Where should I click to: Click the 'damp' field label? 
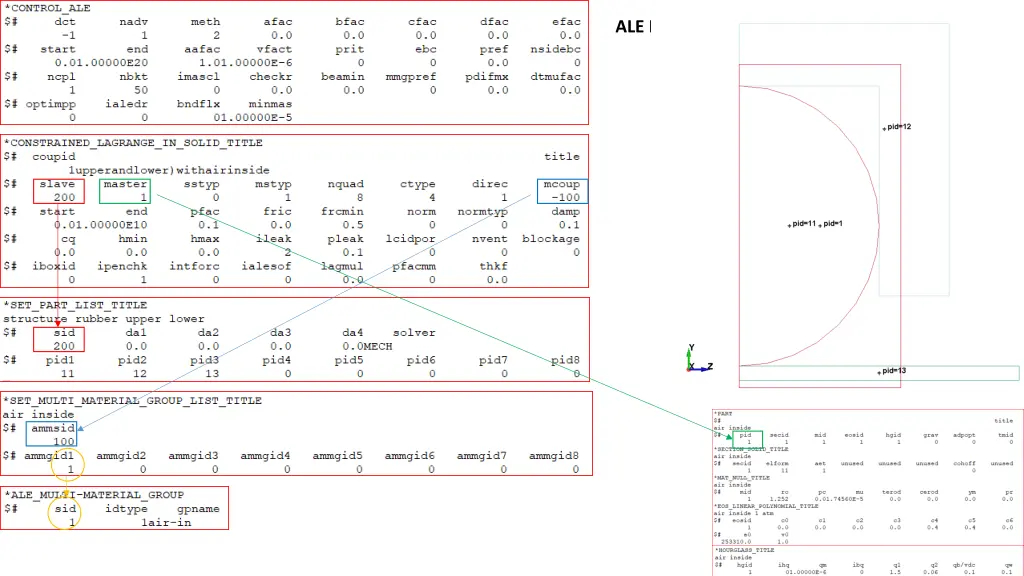[x=566, y=211]
